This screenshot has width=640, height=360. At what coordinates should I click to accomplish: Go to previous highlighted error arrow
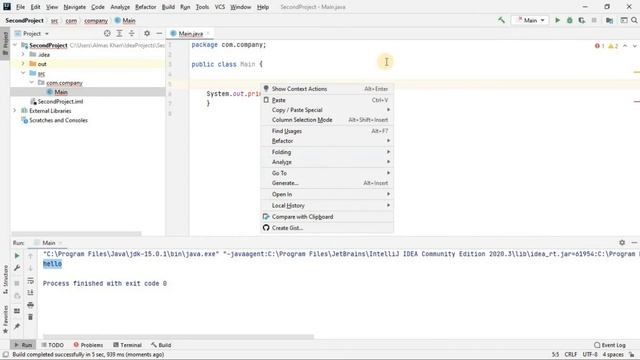(625, 46)
